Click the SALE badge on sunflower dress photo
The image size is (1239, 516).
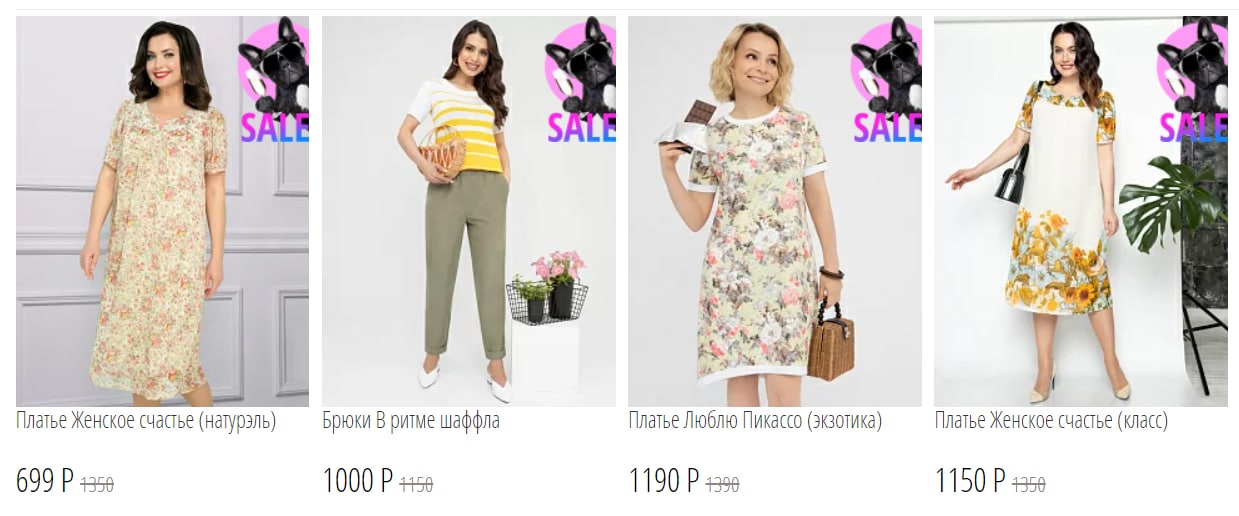[x=1192, y=81]
